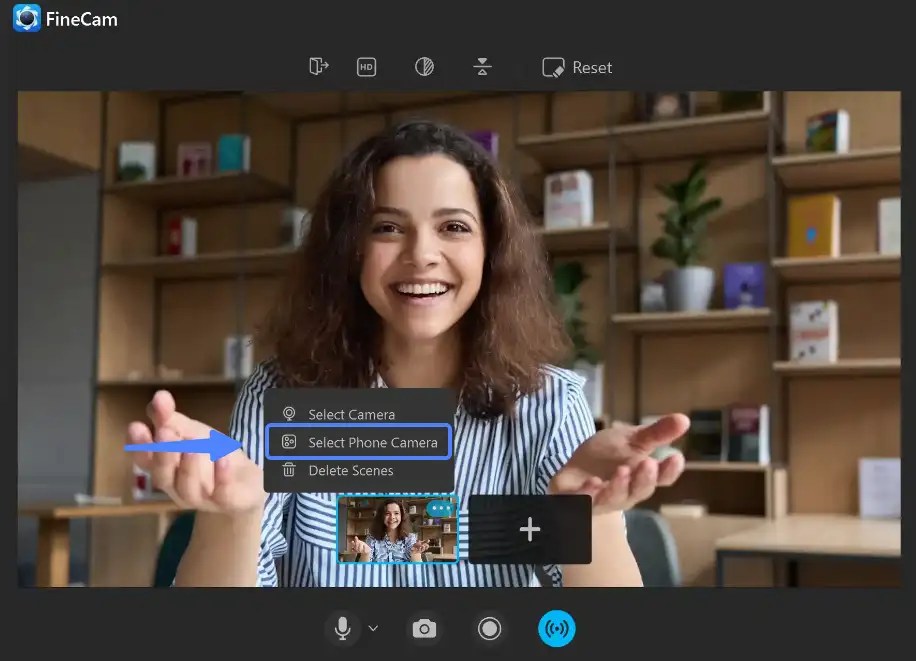
Task: Take a snapshot with the camera icon
Action: coord(424,628)
